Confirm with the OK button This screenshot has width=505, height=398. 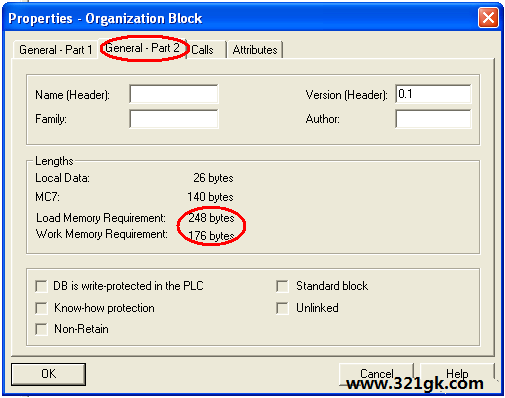point(49,374)
